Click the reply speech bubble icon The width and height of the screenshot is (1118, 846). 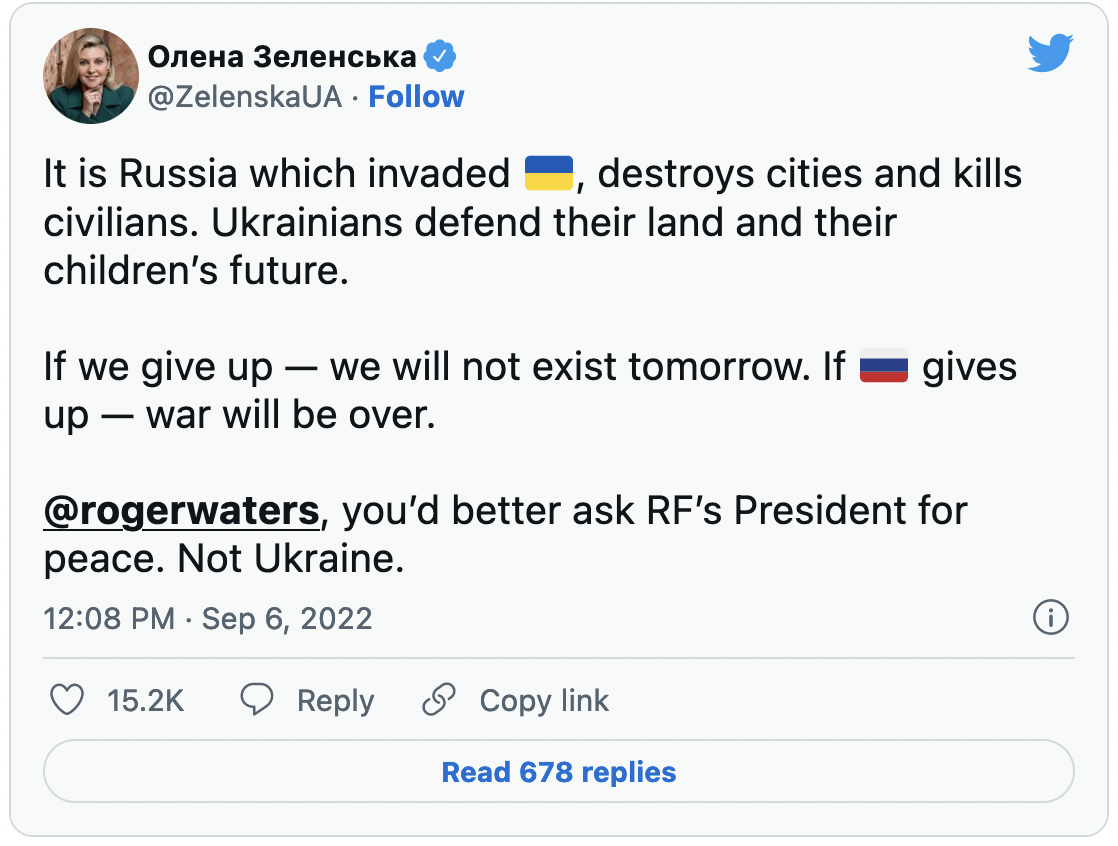[x=258, y=700]
